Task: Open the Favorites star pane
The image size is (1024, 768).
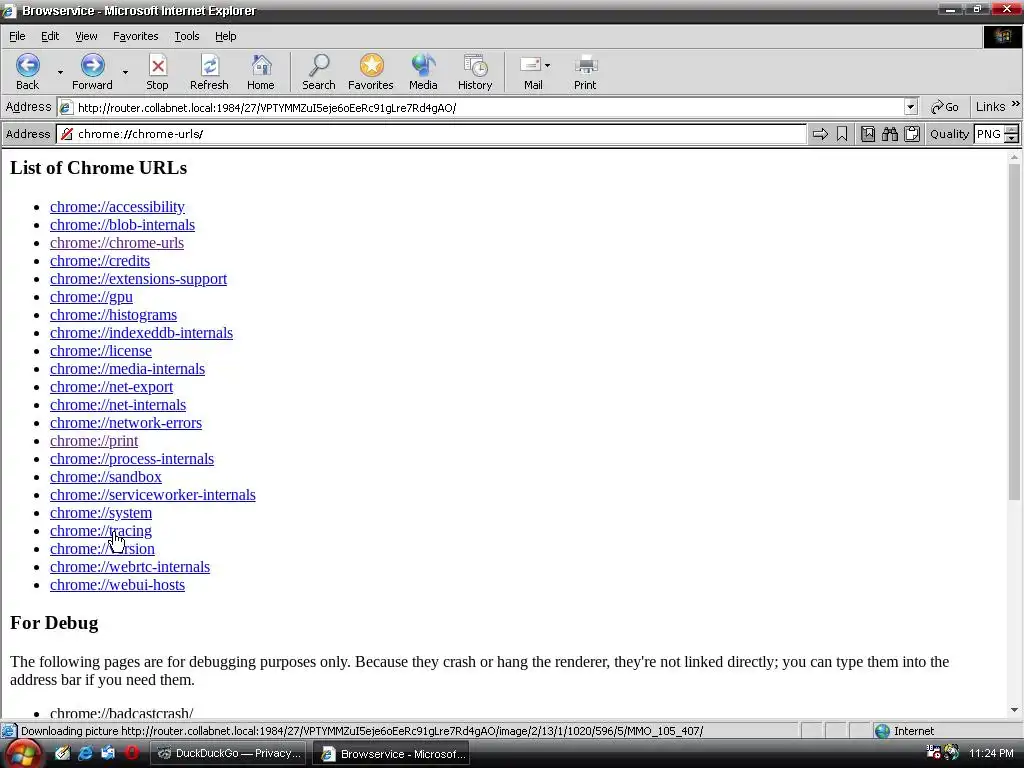Action: (x=370, y=72)
